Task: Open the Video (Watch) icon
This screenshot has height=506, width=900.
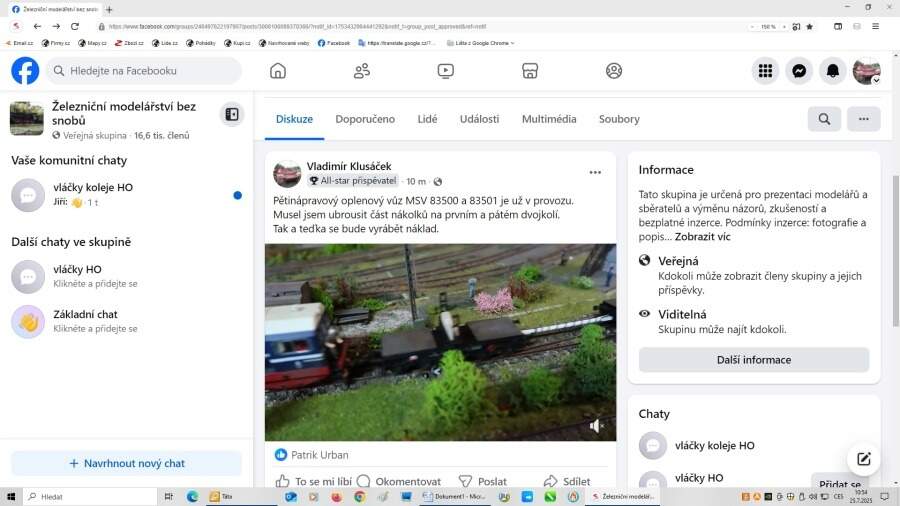Action: click(445, 71)
